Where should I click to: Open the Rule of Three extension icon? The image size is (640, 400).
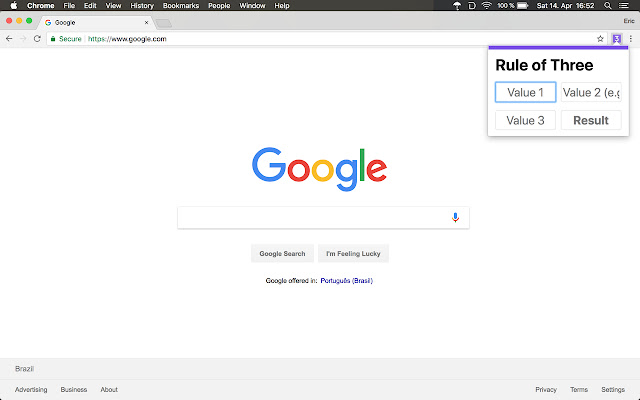point(616,39)
